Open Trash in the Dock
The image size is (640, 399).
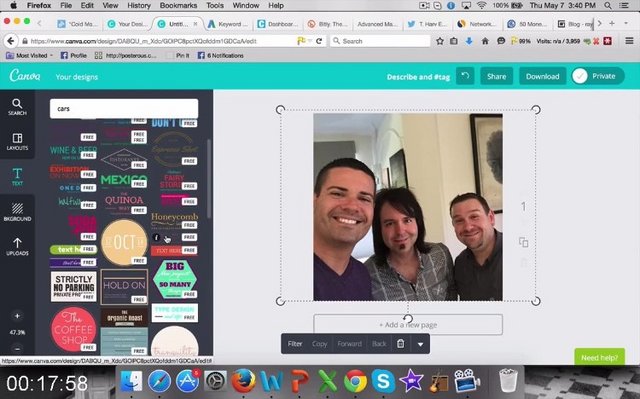(507, 380)
